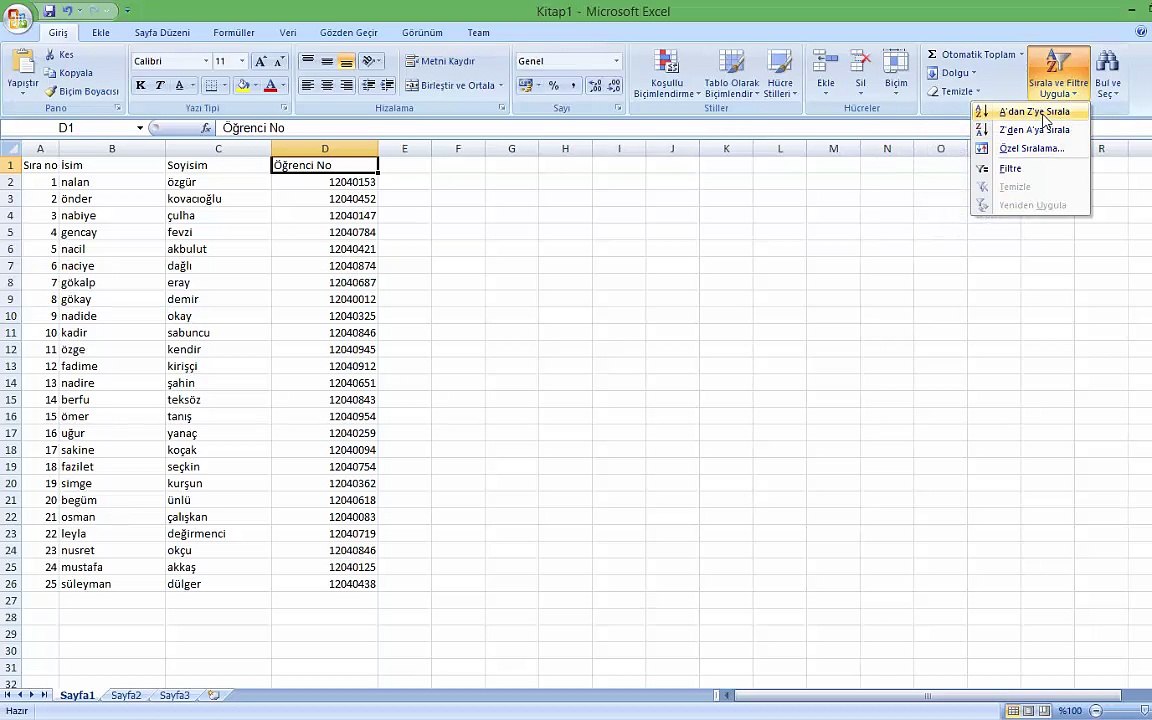Viewport: 1152px width, 720px height.
Task: Open the fx insert function dialog
Action: tap(206, 128)
